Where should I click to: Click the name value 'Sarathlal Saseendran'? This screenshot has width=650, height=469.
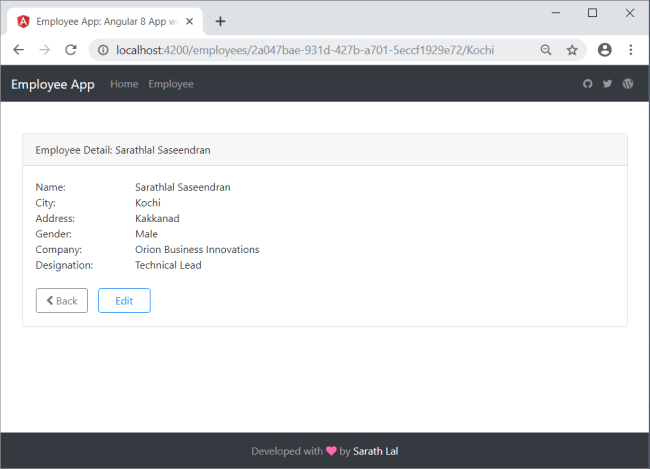pos(183,187)
